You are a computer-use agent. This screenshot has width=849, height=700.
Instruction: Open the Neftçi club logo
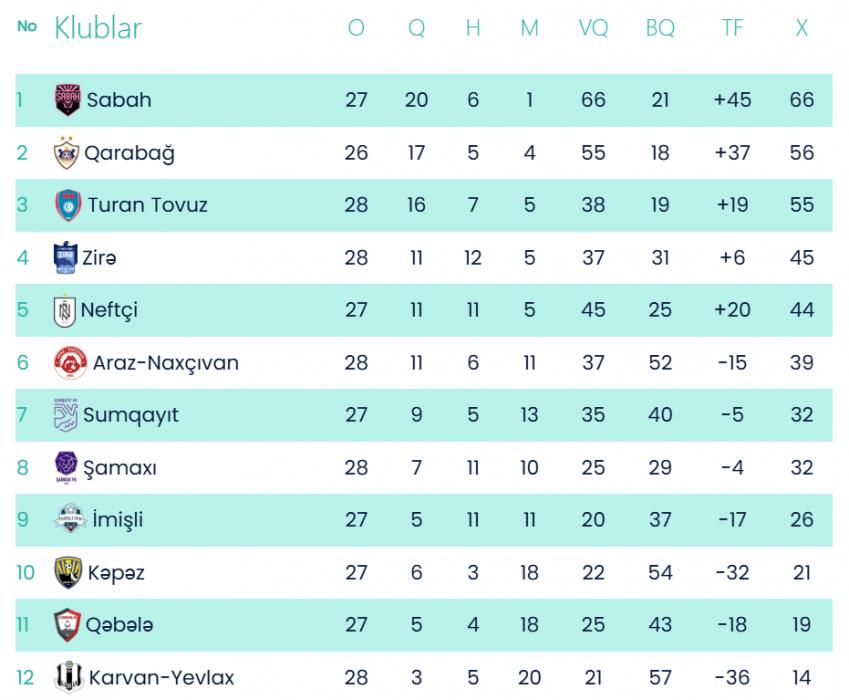coord(65,310)
